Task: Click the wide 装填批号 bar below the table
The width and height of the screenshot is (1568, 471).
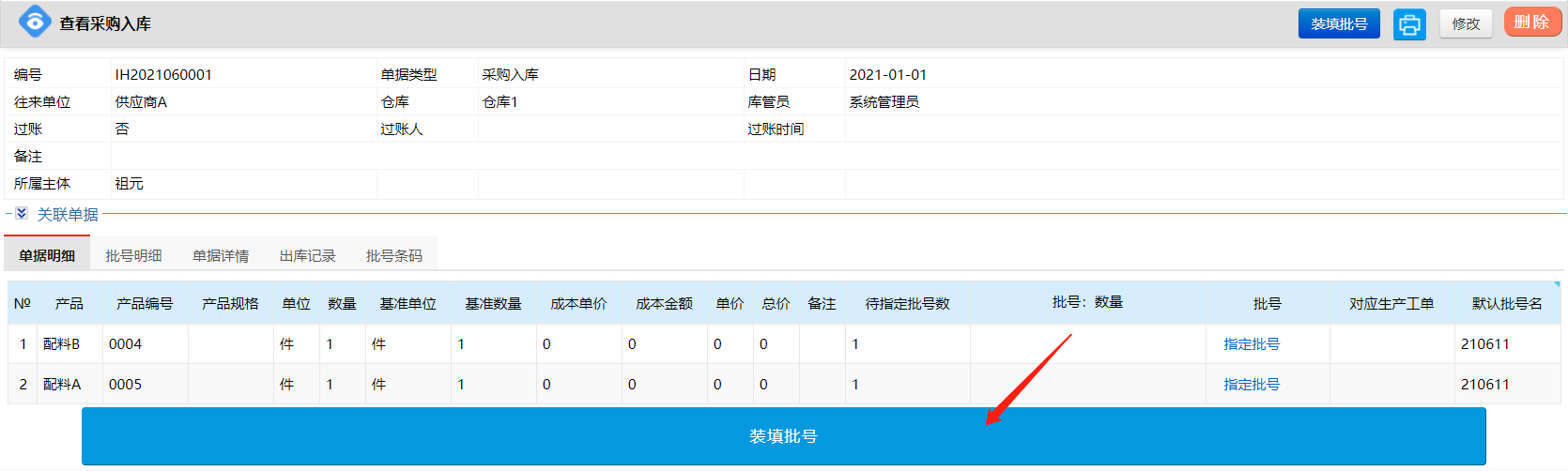Action: (783, 436)
